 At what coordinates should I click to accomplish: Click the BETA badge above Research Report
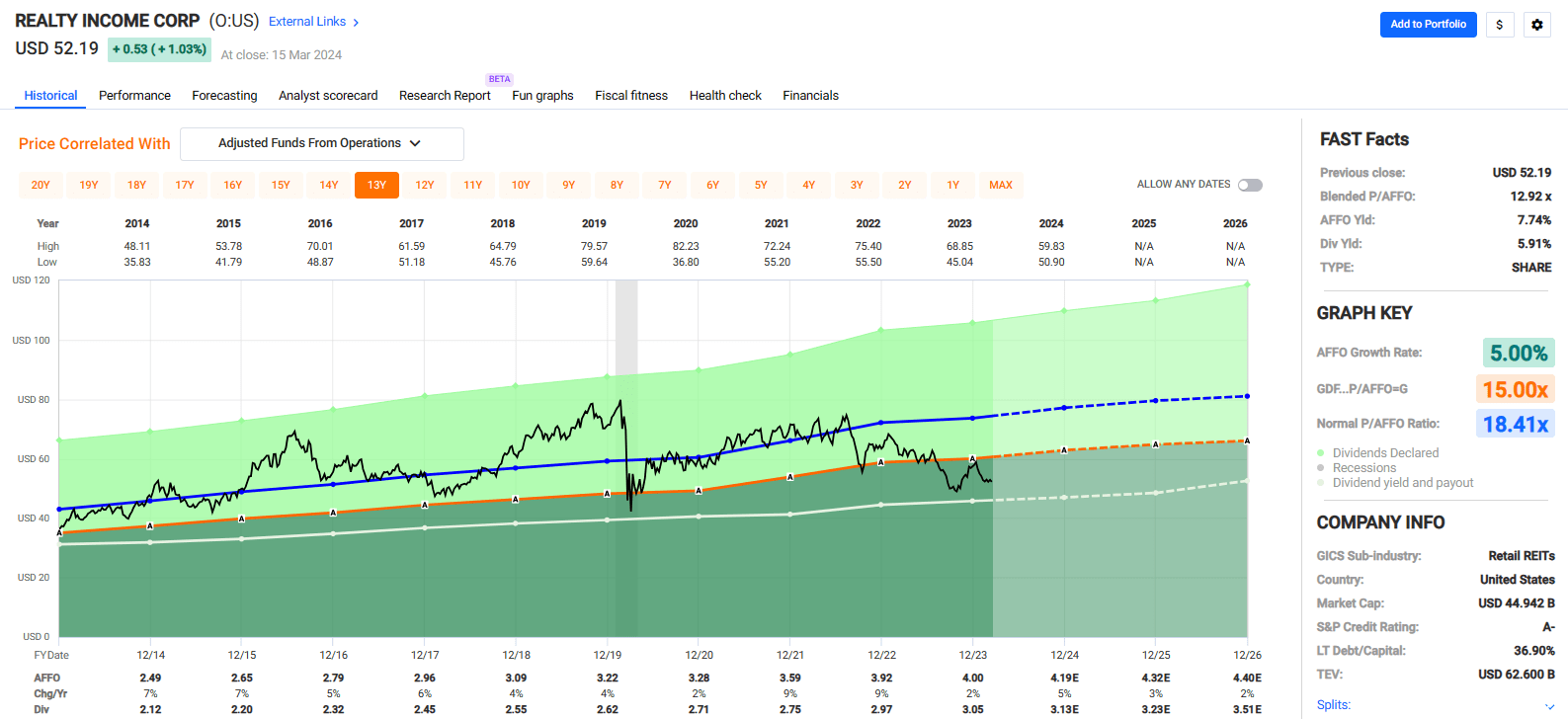(x=499, y=79)
